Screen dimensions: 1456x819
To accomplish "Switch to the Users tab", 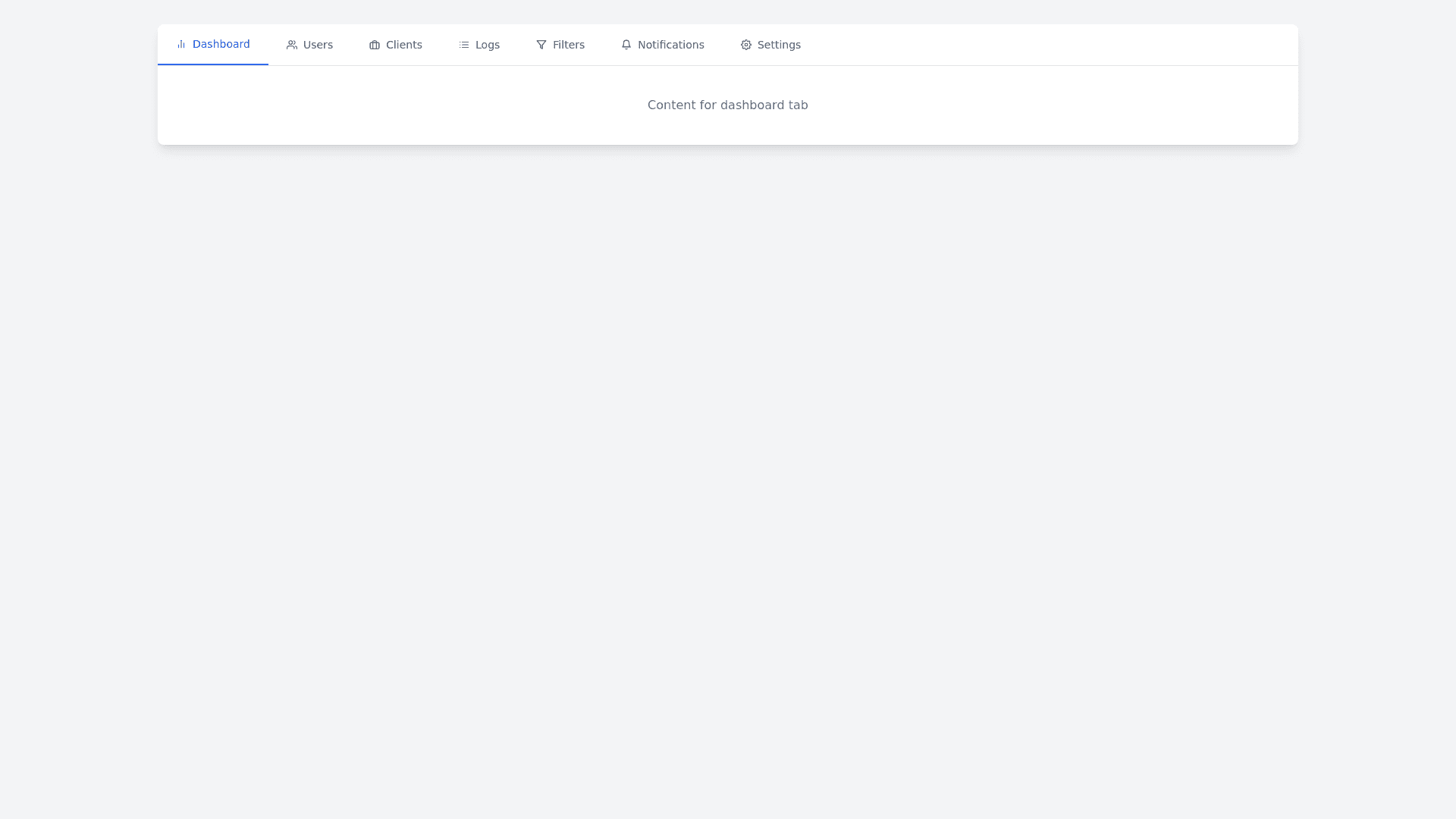I will (318, 45).
